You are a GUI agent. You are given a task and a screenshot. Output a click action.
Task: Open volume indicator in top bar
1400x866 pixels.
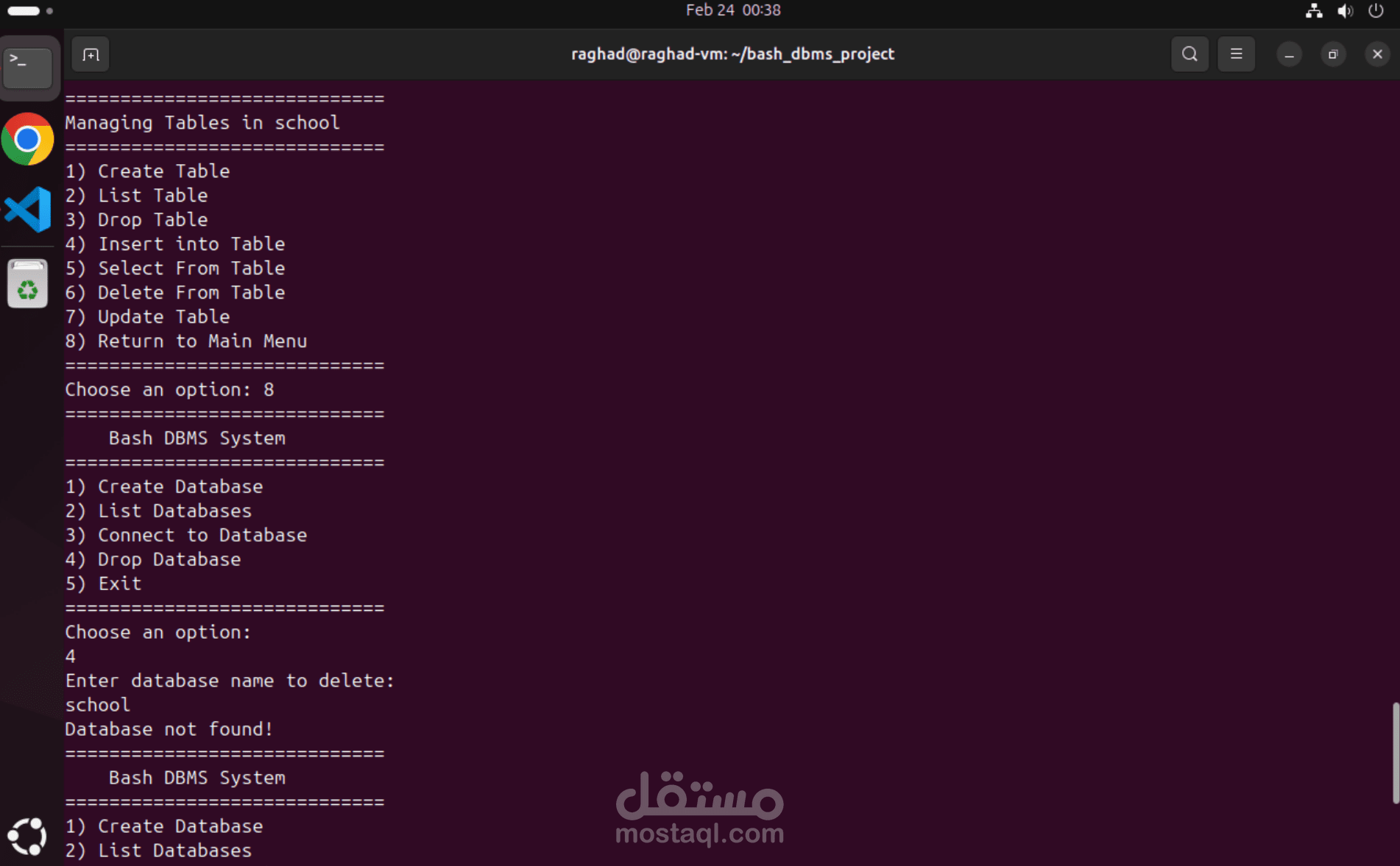pyautogui.click(x=1345, y=11)
